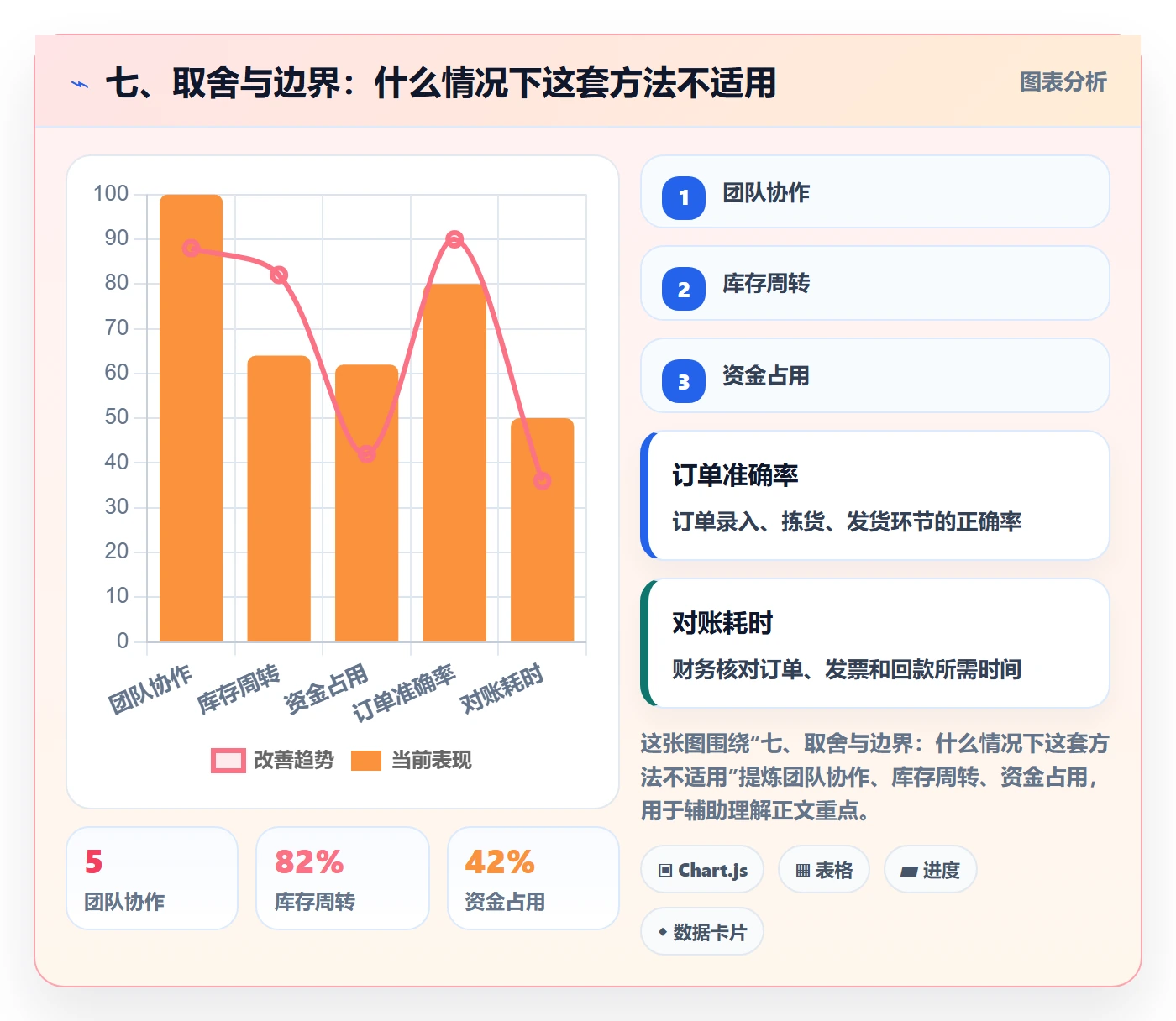The height and width of the screenshot is (1021, 1176).
Task: Click the trend line point above 团队协作
Action: (x=192, y=249)
